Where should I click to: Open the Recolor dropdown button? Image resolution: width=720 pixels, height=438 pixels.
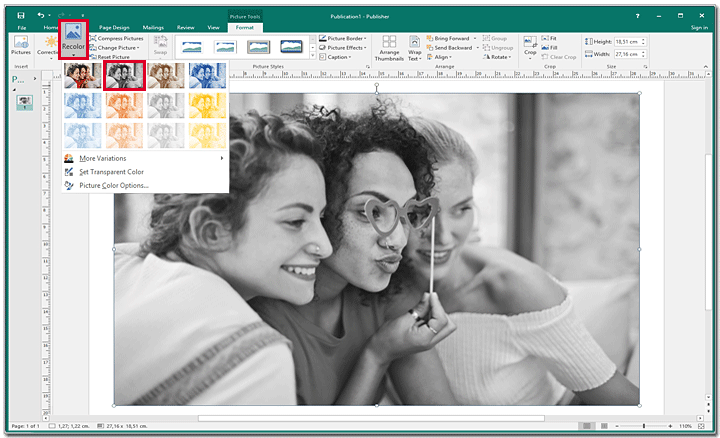[73, 40]
